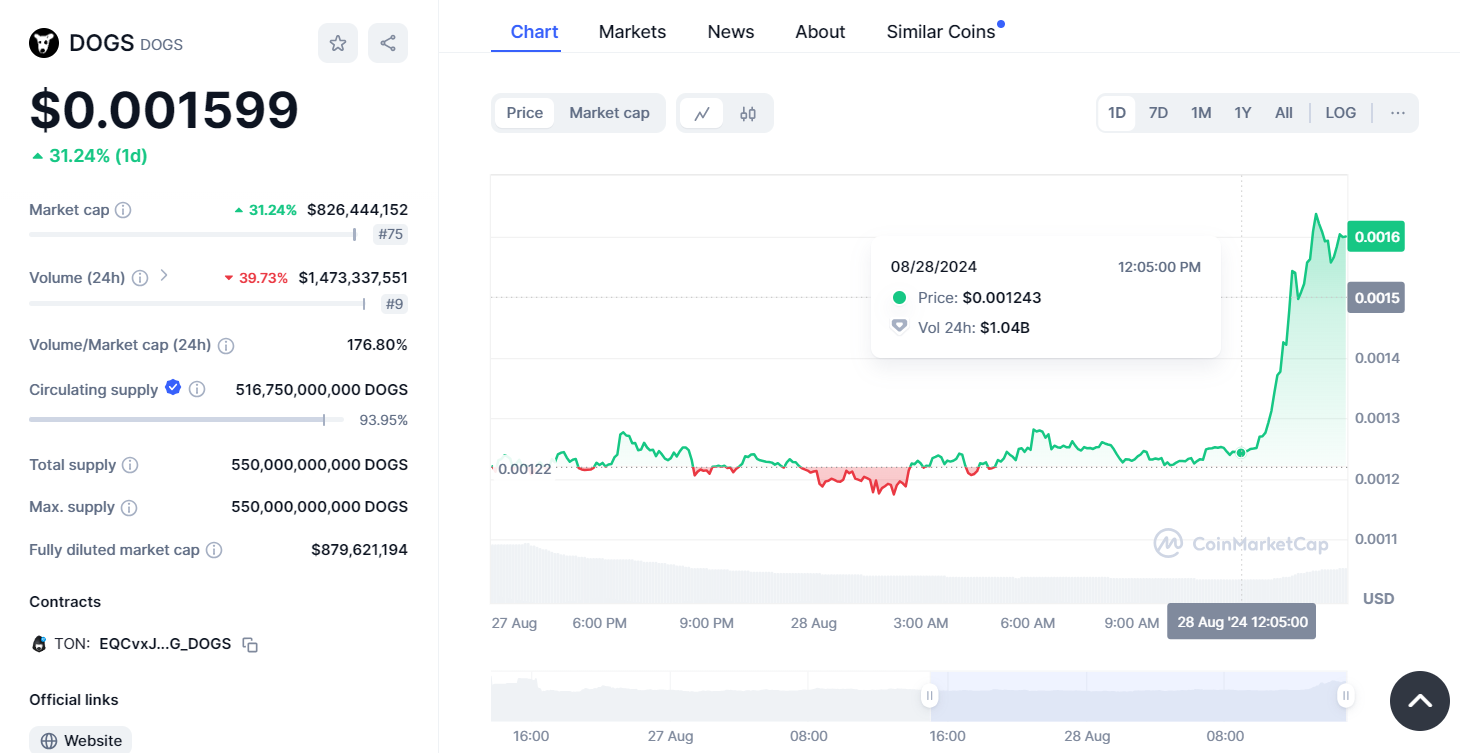This screenshot has width=1460, height=753.
Task: Open Market cap info tooltip icon
Action: (123, 210)
